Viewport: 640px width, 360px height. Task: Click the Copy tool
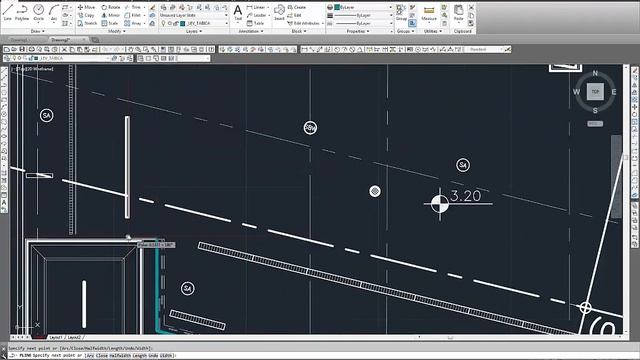click(x=86, y=15)
